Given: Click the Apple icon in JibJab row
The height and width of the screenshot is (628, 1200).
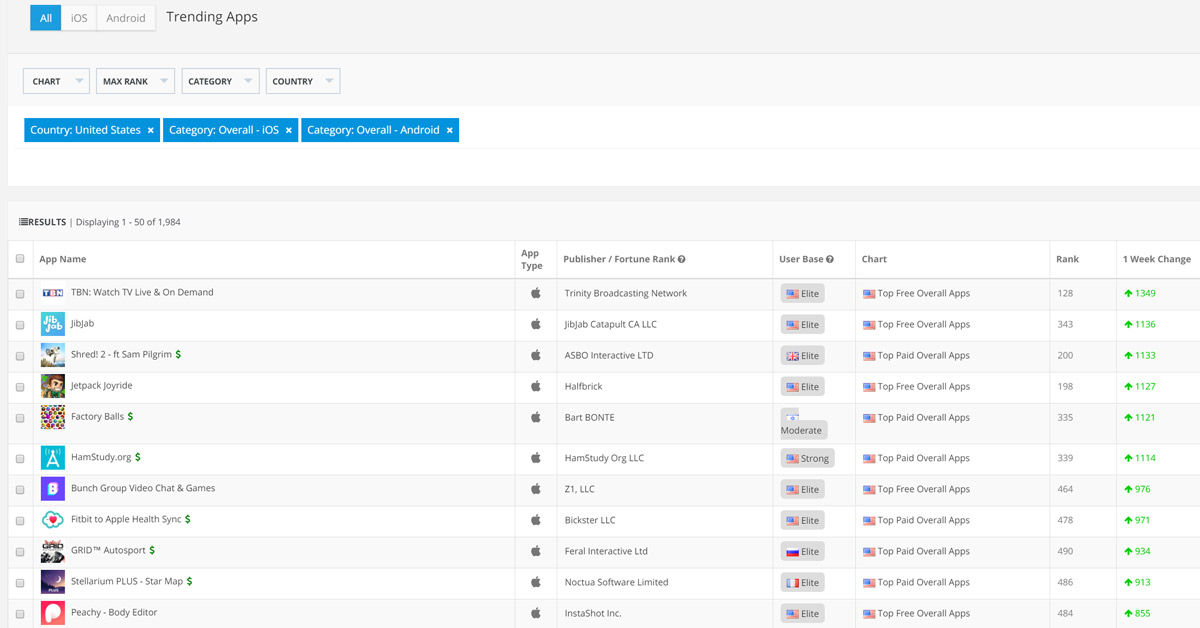Looking at the screenshot, I should tap(535, 324).
